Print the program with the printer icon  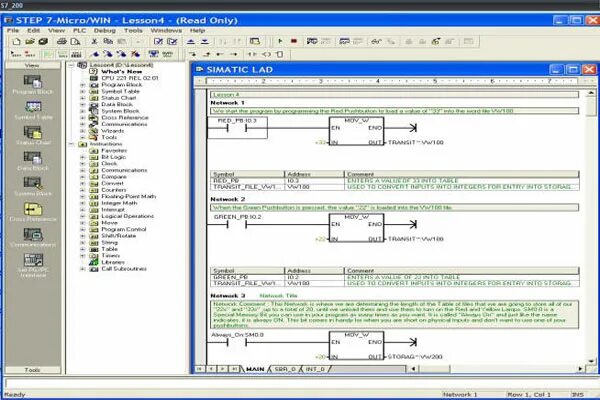coord(62,41)
